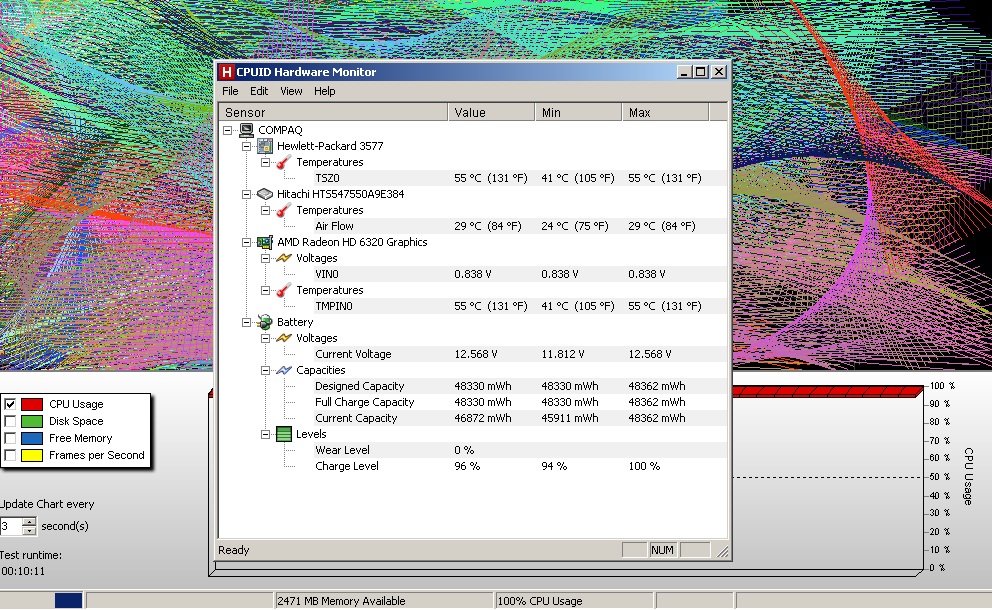
Task: Click the yellow Frames per Second swatch
Action: pyautogui.click(x=32, y=456)
